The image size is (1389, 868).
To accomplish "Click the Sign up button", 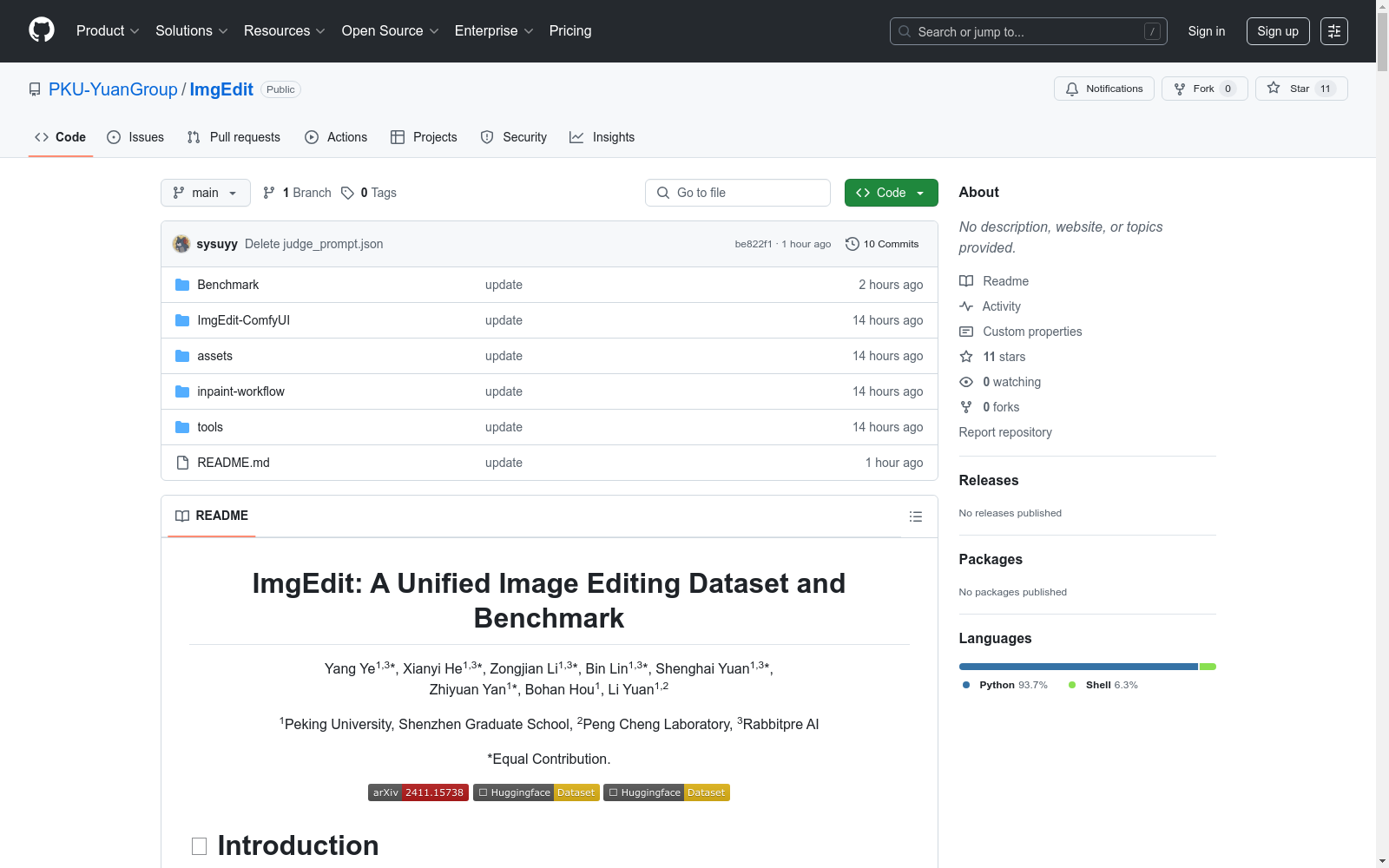I will tap(1278, 31).
